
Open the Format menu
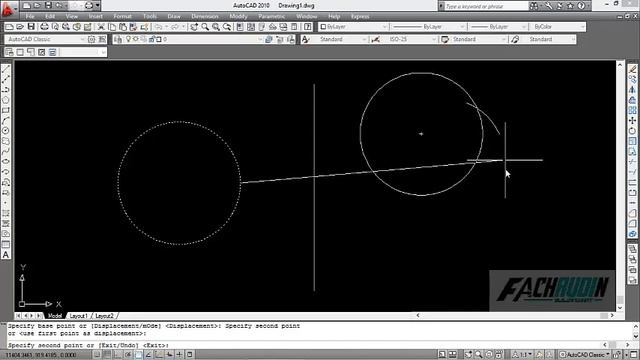[122, 16]
